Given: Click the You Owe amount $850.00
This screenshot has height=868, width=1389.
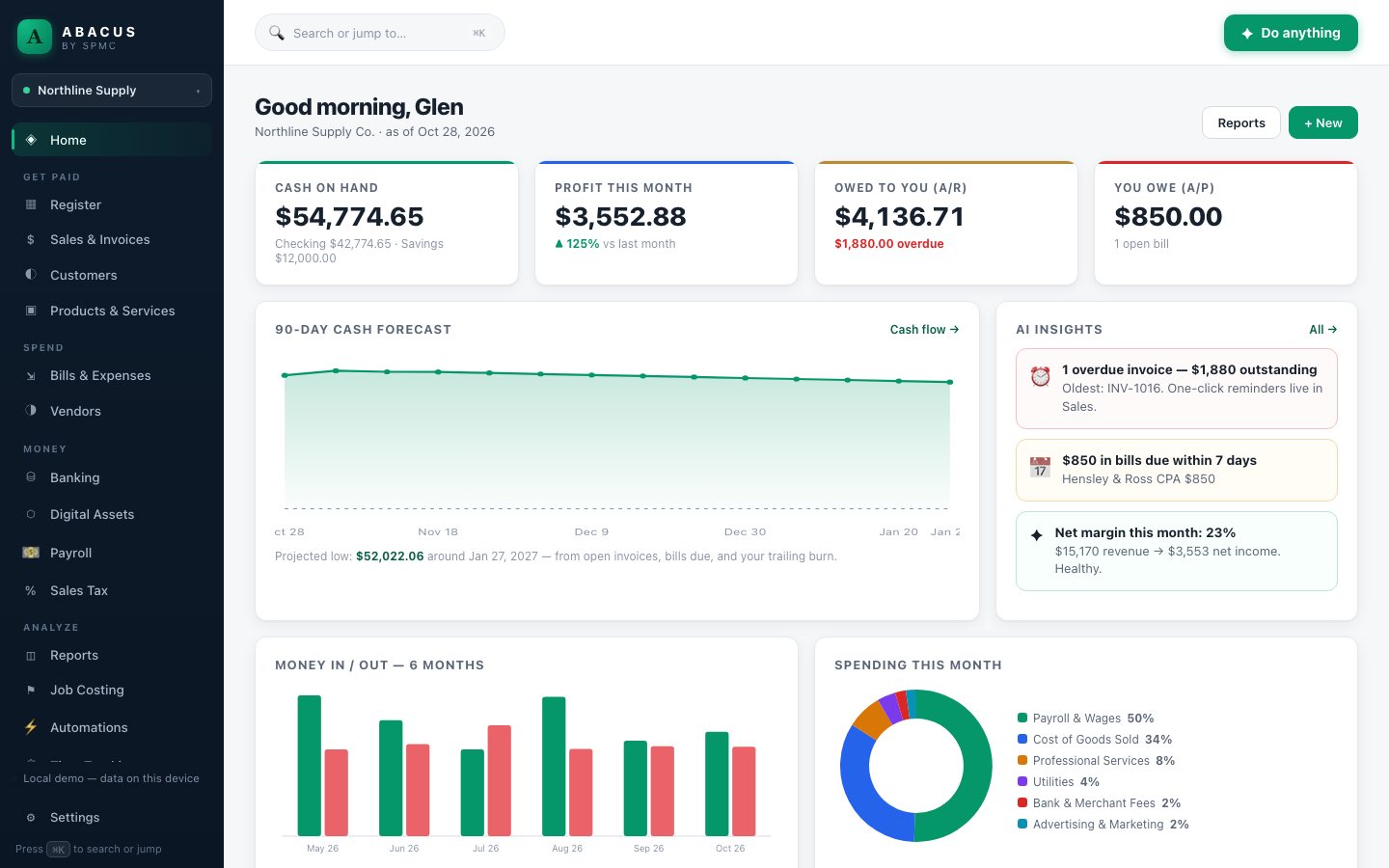Looking at the screenshot, I should [x=1168, y=217].
